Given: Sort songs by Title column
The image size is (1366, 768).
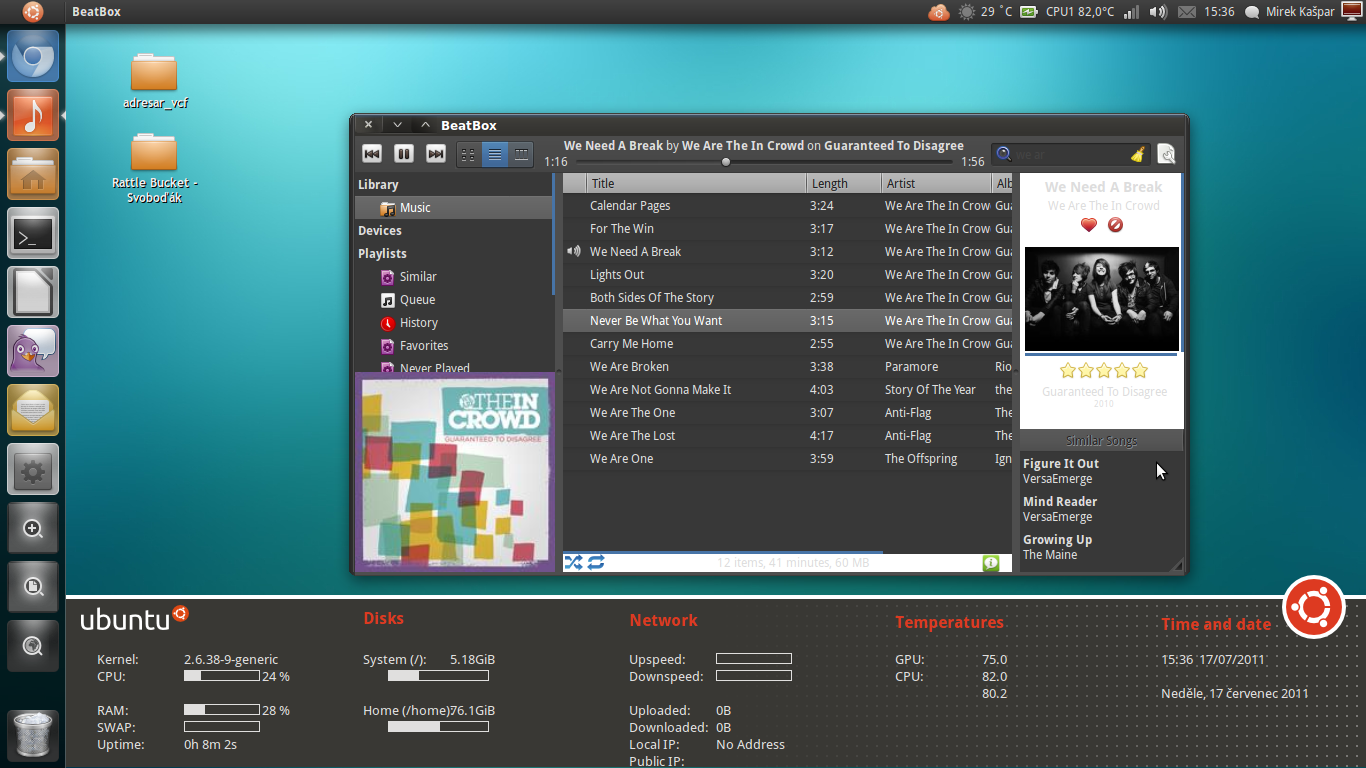Looking at the screenshot, I should [696, 183].
